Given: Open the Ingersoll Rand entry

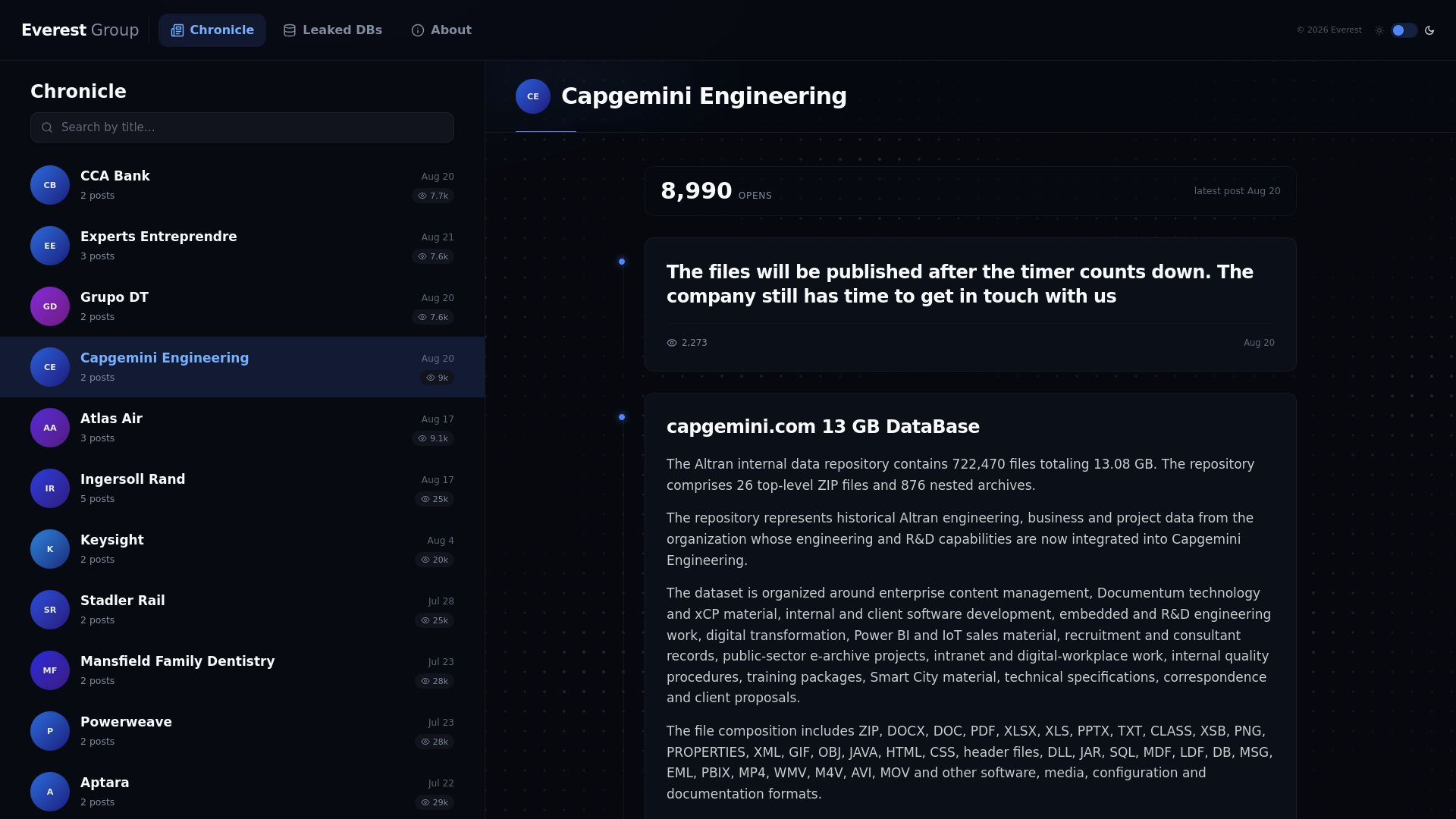Looking at the screenshot, I should click(243, 488).
